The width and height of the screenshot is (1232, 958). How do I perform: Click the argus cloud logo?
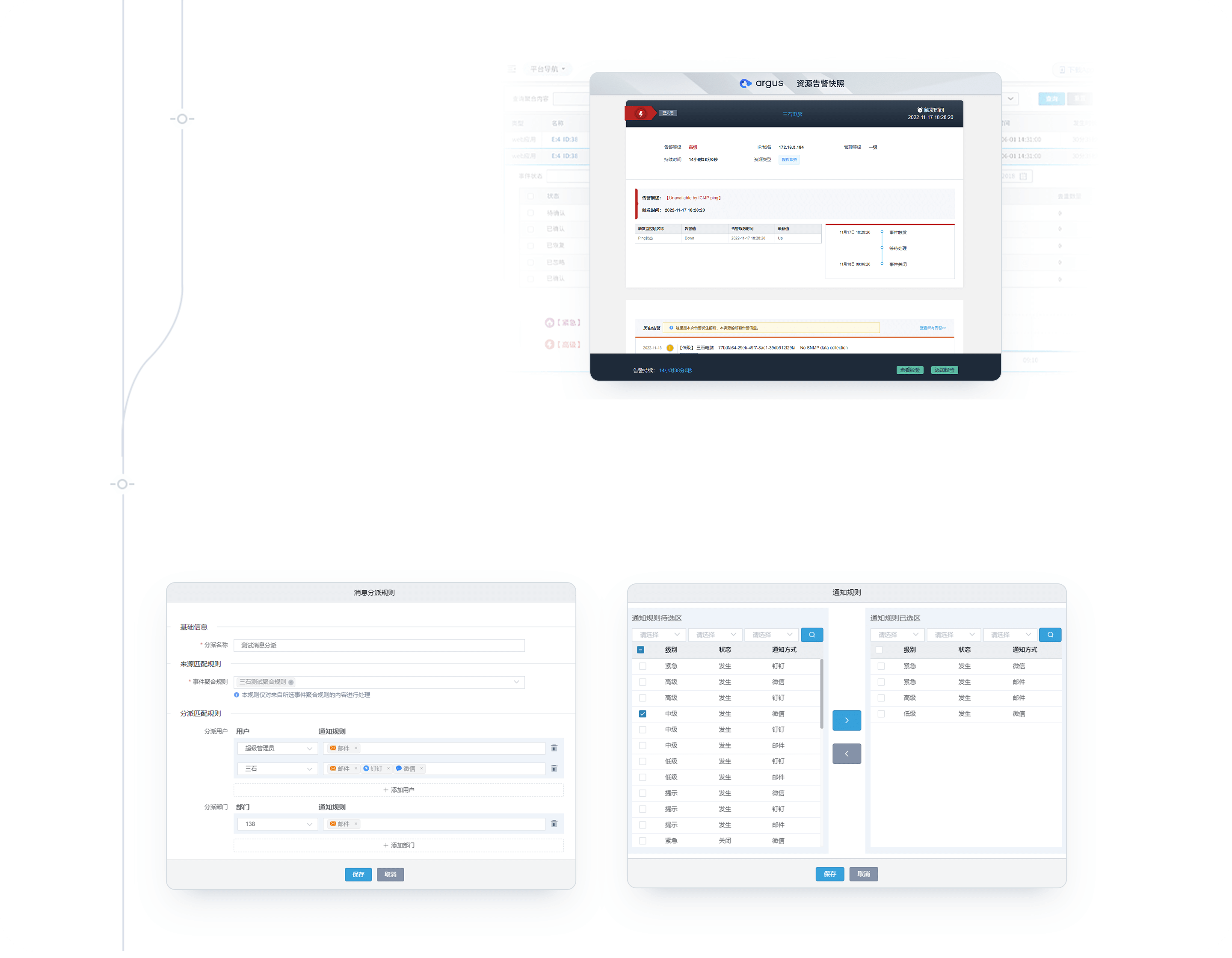click(x=746, y=83)
